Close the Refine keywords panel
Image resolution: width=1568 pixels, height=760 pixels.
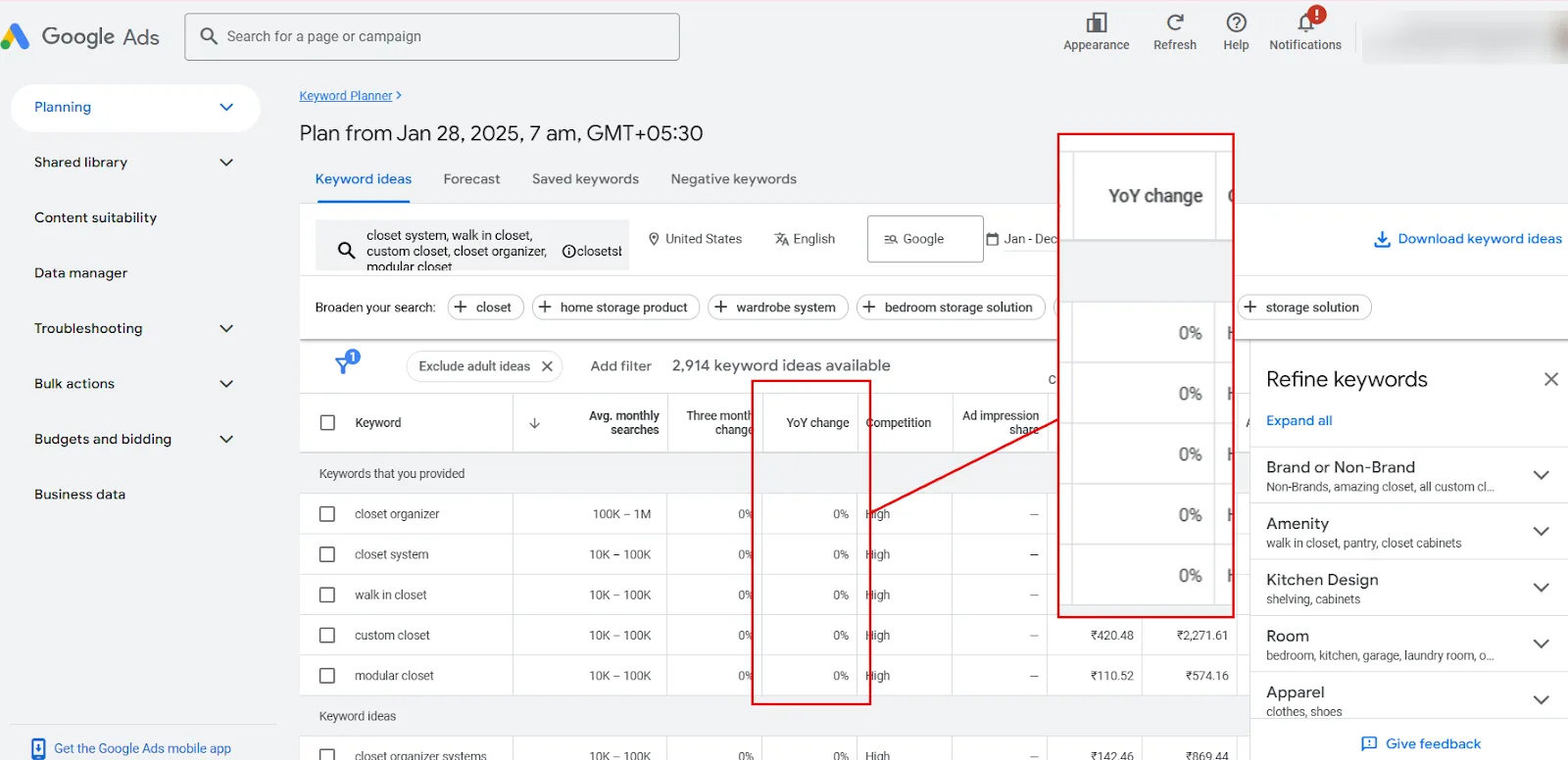(x=1550, y=379)
